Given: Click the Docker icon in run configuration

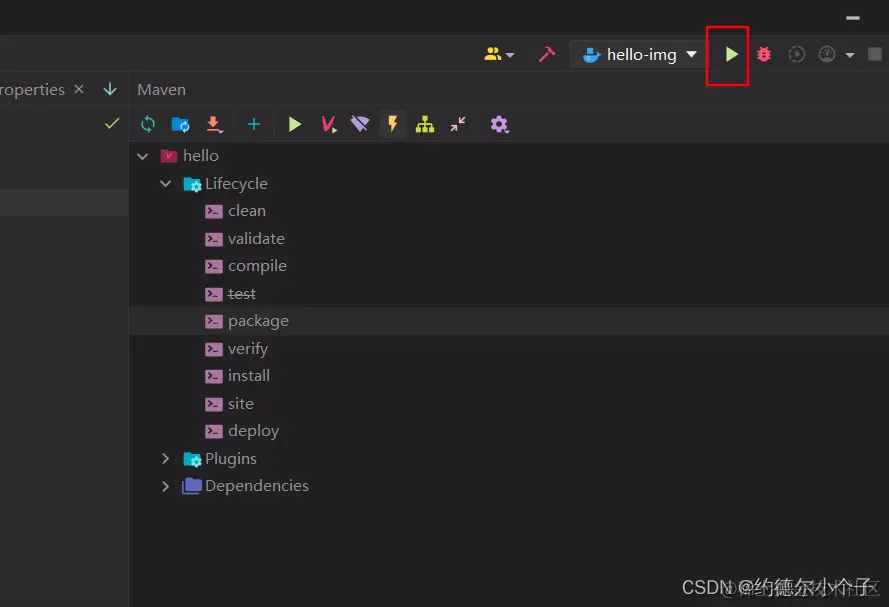Looking at the screenshot, I should [x=591, y=55].
